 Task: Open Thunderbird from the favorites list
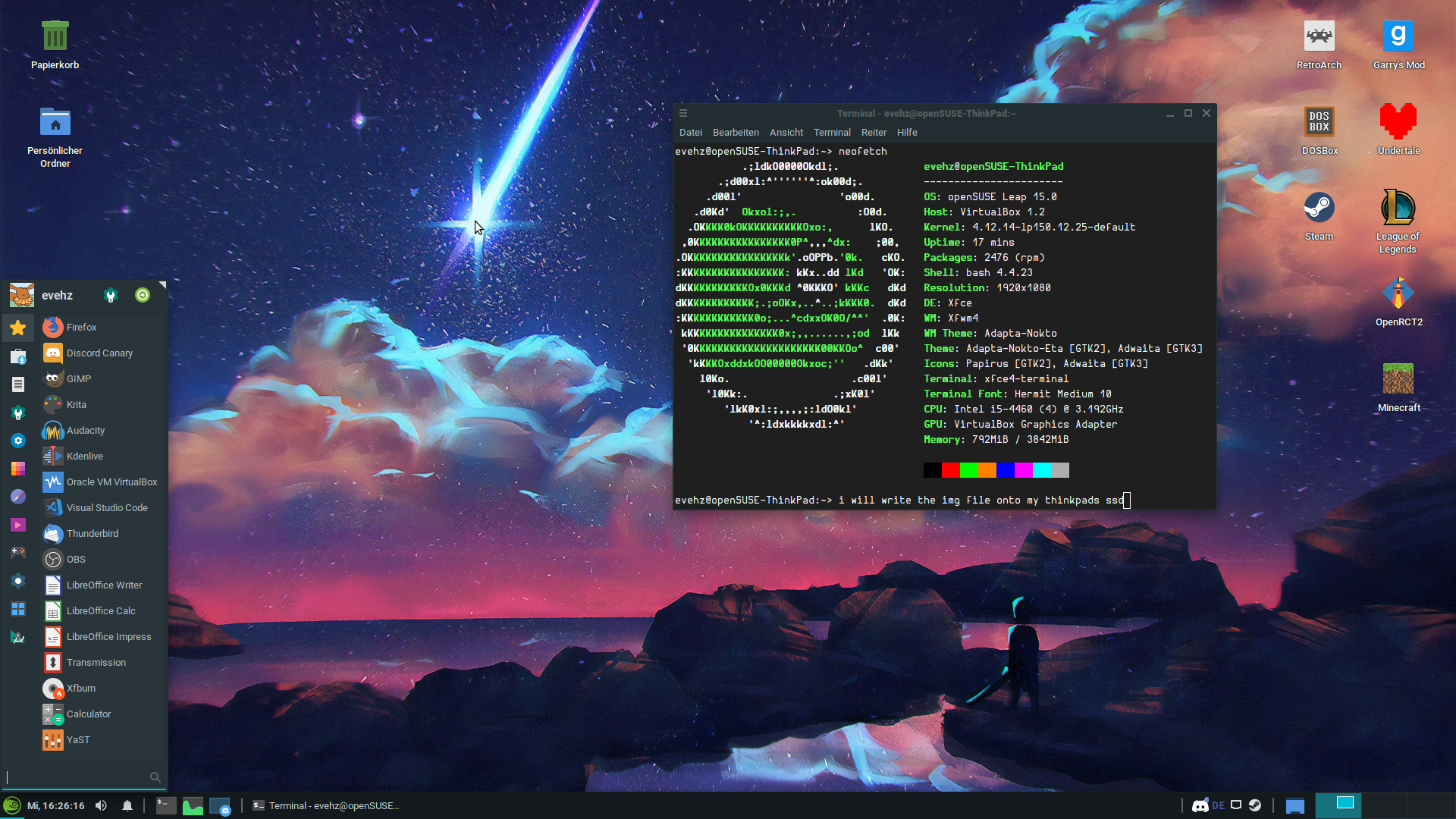[102, 533]
